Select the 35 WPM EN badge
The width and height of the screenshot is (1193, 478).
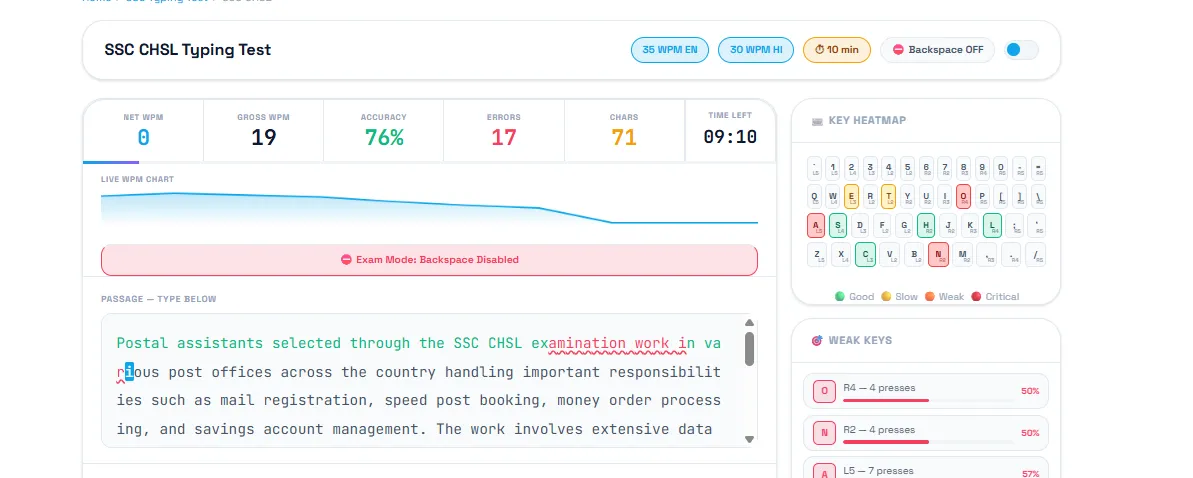click(670, 50)
